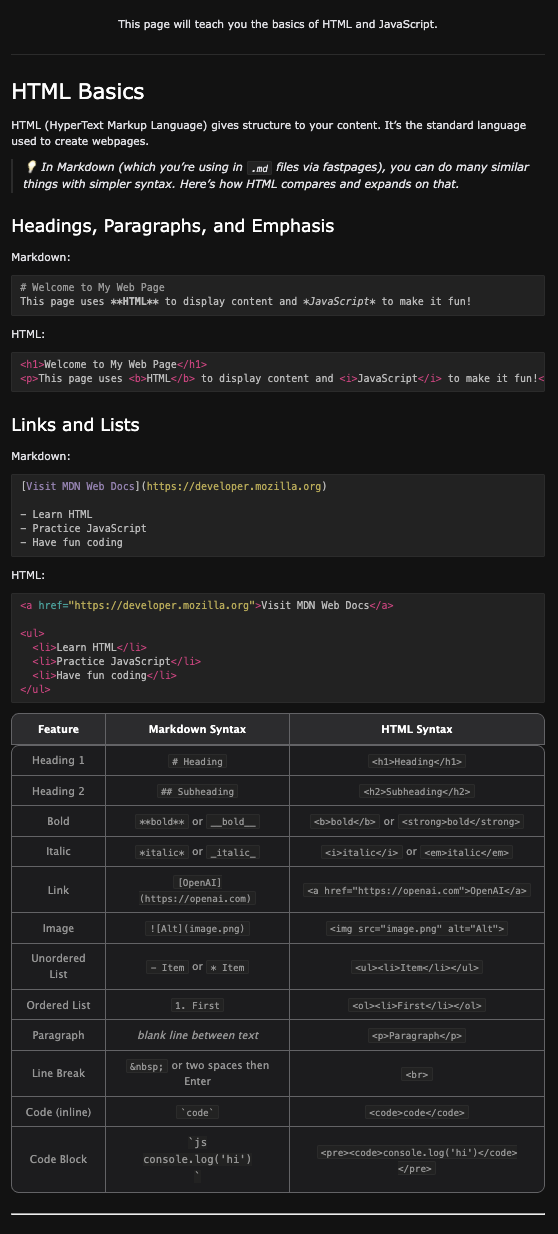Click the "`code`" markdown cell
Screen dimensions: 558x1234
(198, 1112)
